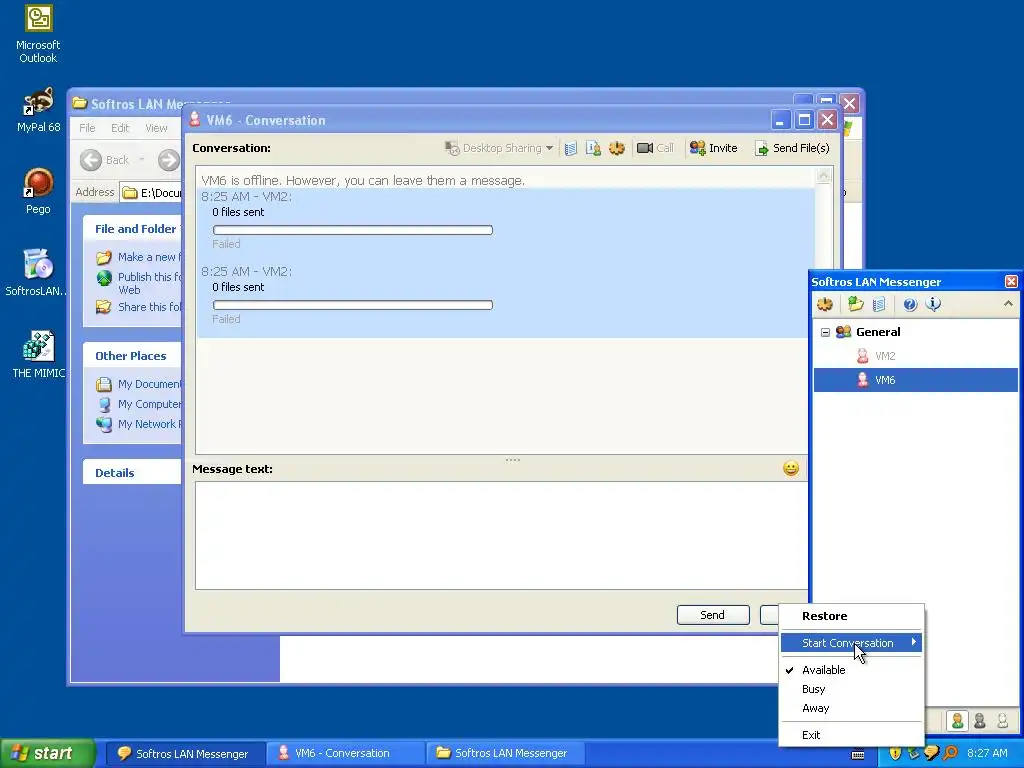1024x768 pixels.
Task: Open the emoticon smiley picker
Action: pyautogui.click(x=791, y=468)
